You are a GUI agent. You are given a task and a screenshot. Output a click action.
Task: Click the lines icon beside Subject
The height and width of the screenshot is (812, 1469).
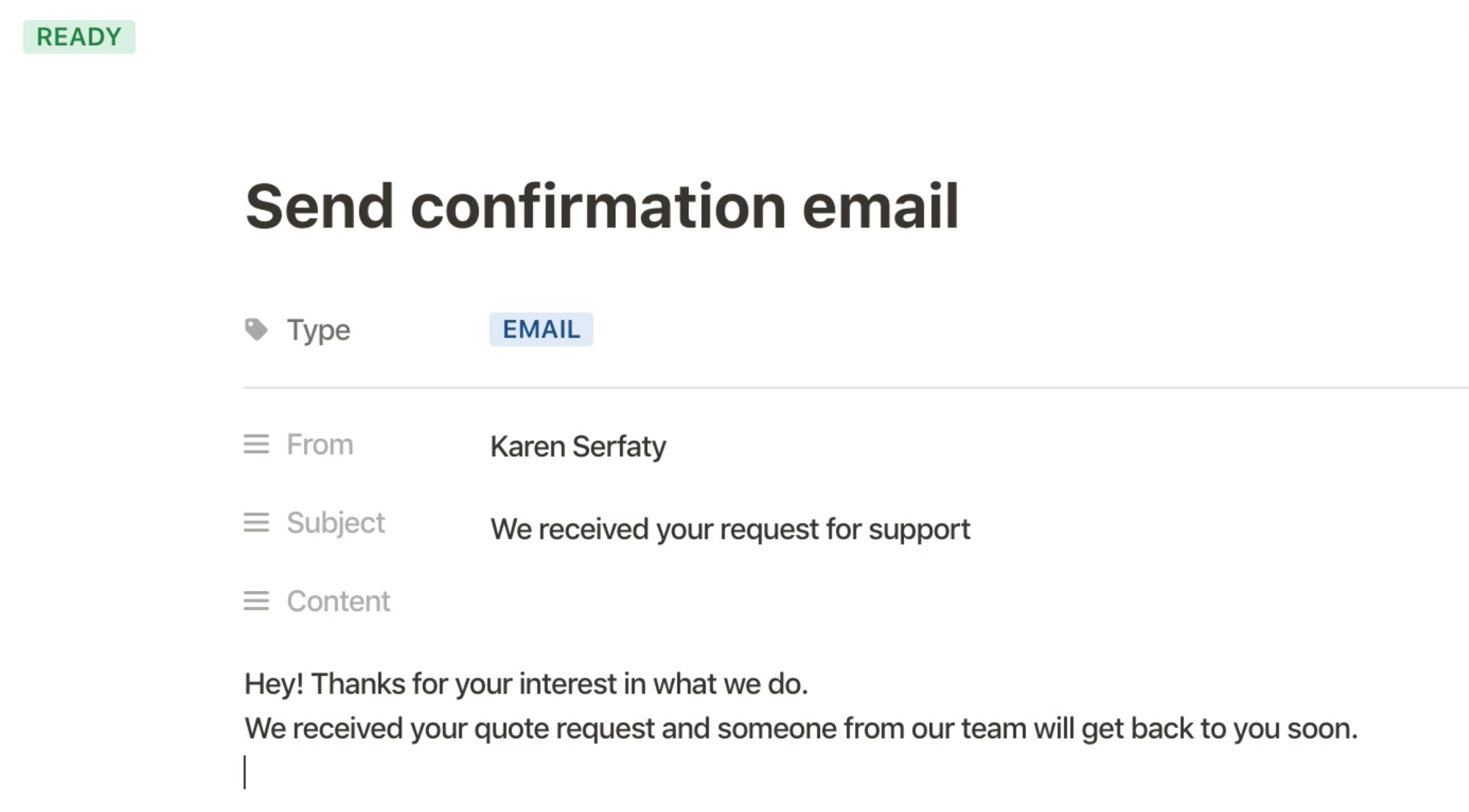click(256, 523)
